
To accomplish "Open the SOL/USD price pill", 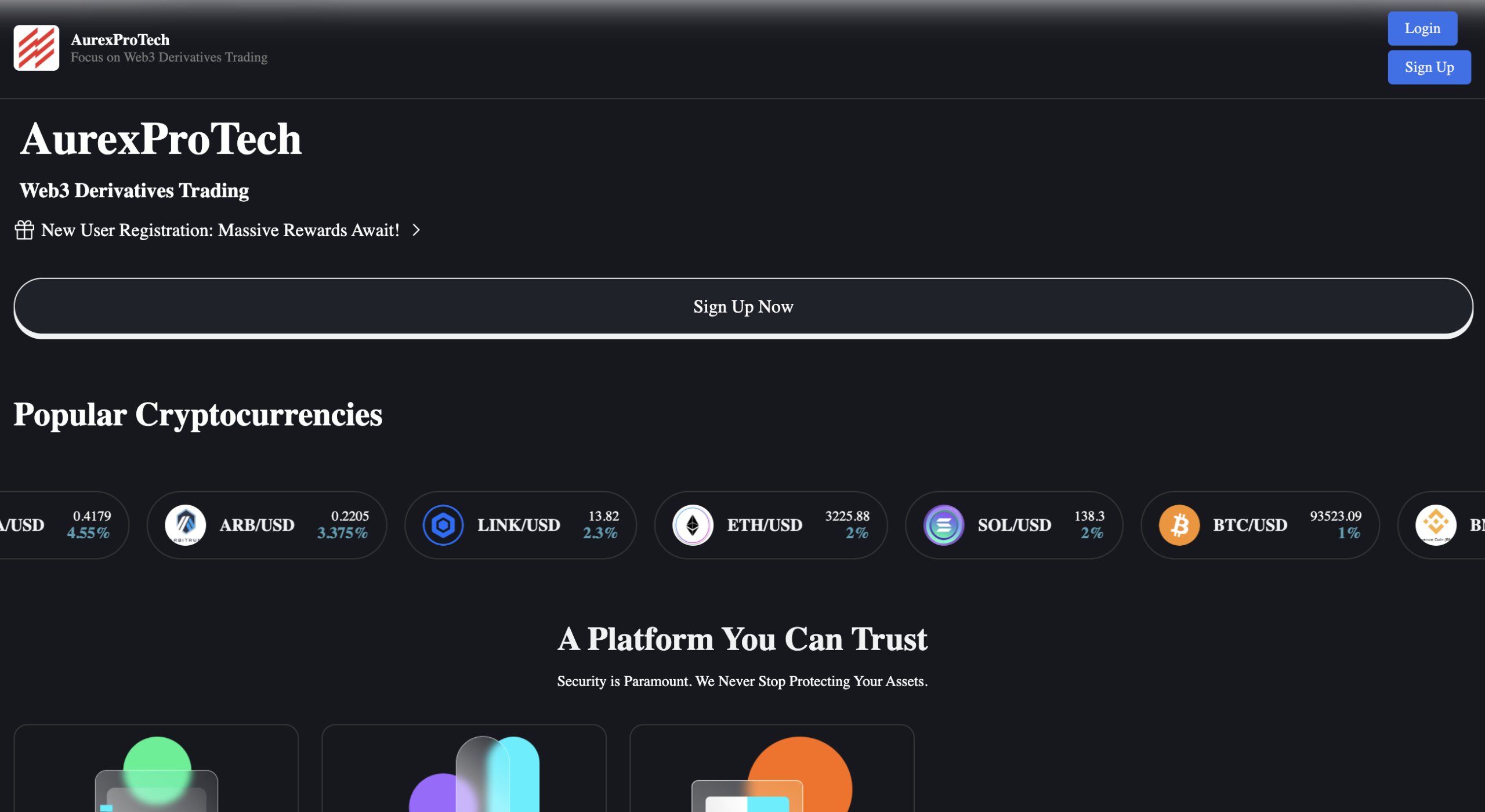I will [x=1013, y=525].
